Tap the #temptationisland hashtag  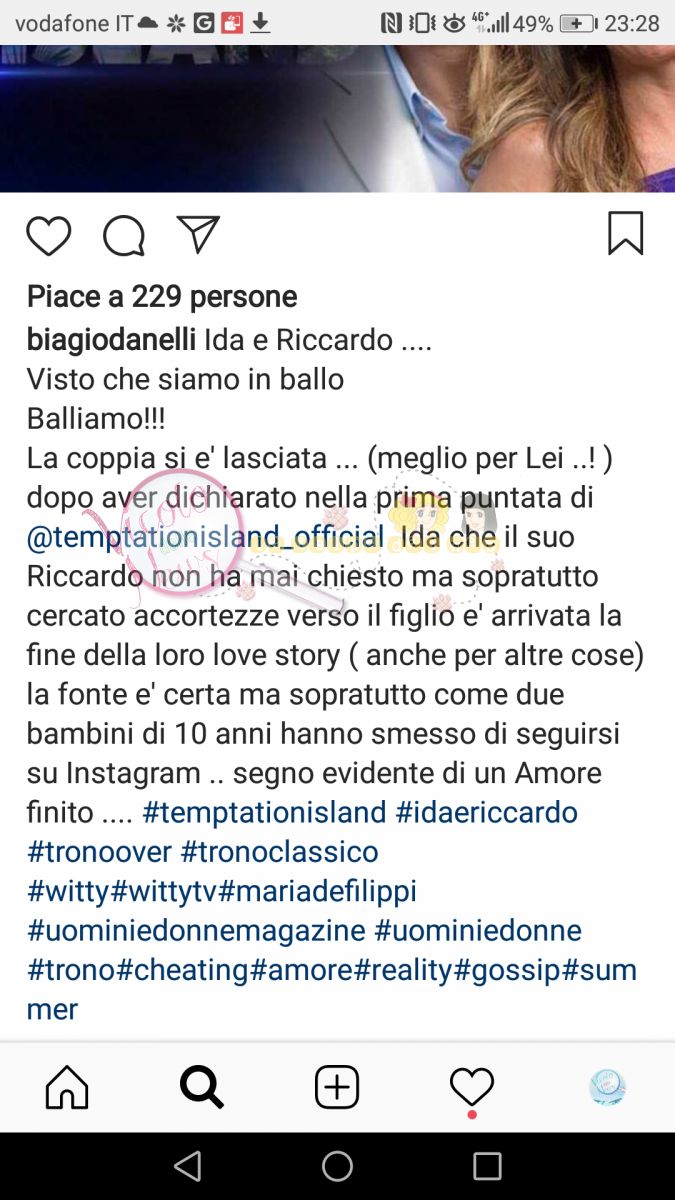[x=264, y=811]
